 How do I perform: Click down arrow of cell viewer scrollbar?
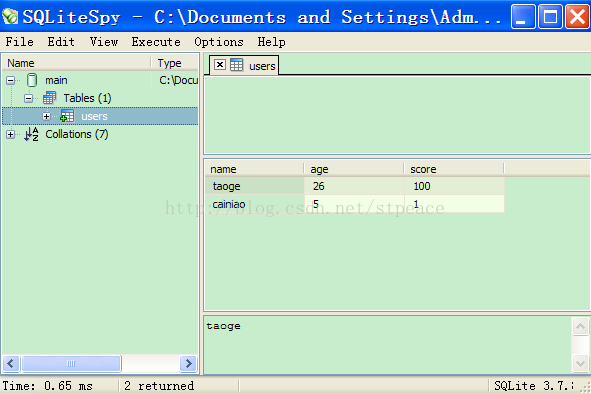pos(580,363)
